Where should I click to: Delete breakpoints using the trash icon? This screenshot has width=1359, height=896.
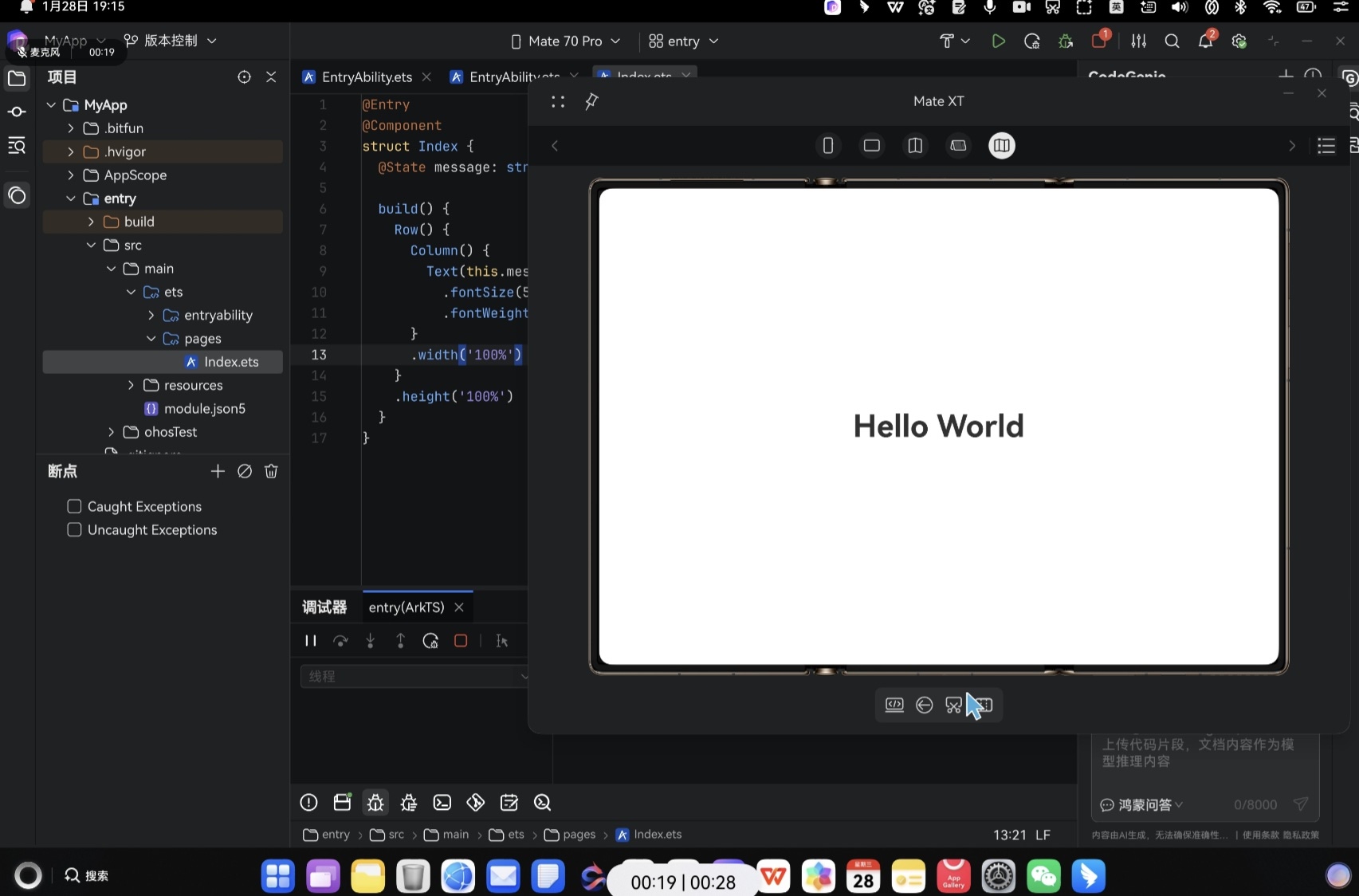[x=271, y=472]
